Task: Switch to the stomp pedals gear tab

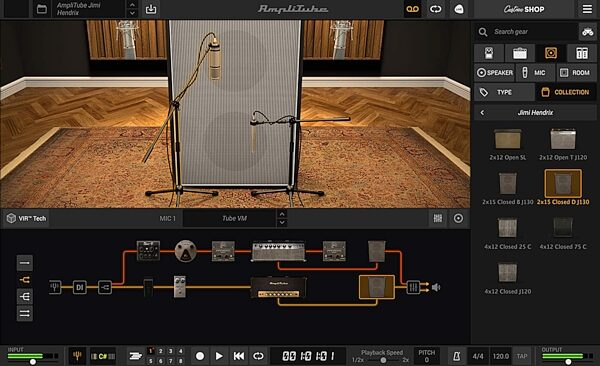Action: coord(489,53)
